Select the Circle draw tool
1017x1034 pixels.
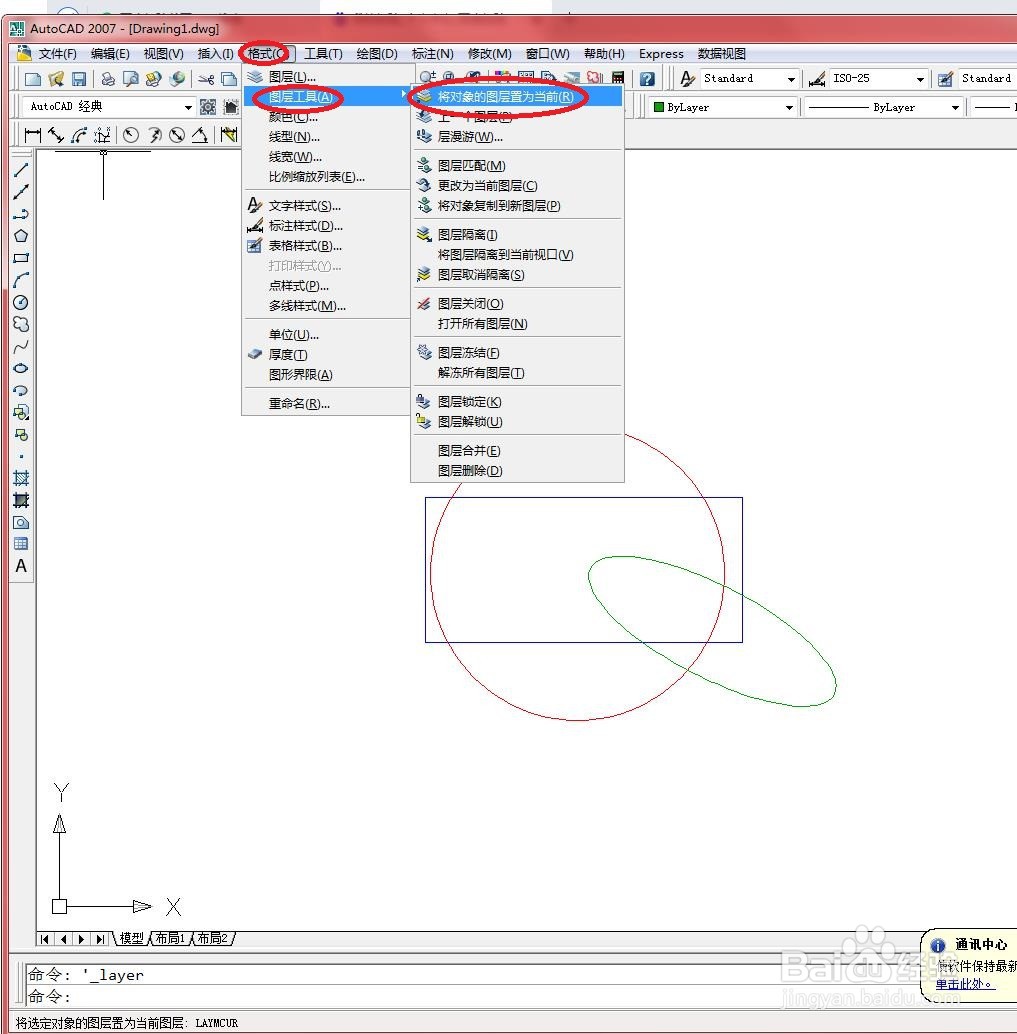[21, 303]
